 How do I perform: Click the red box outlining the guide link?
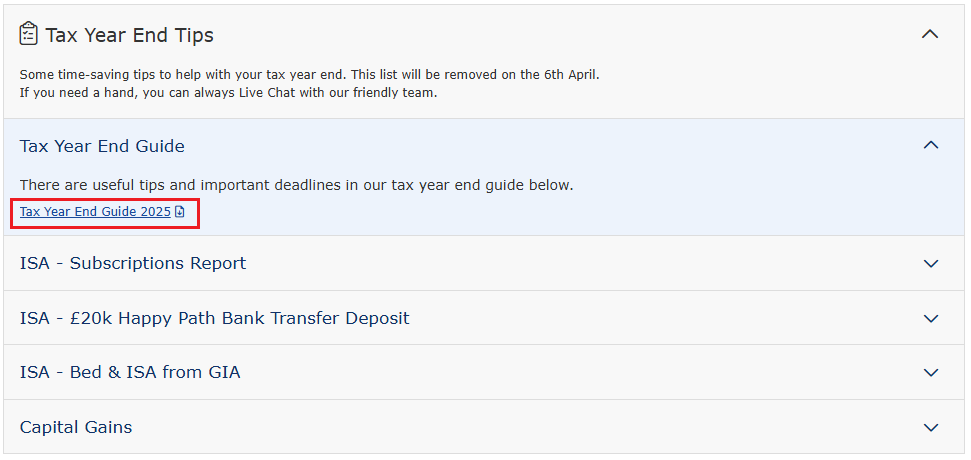105,214
